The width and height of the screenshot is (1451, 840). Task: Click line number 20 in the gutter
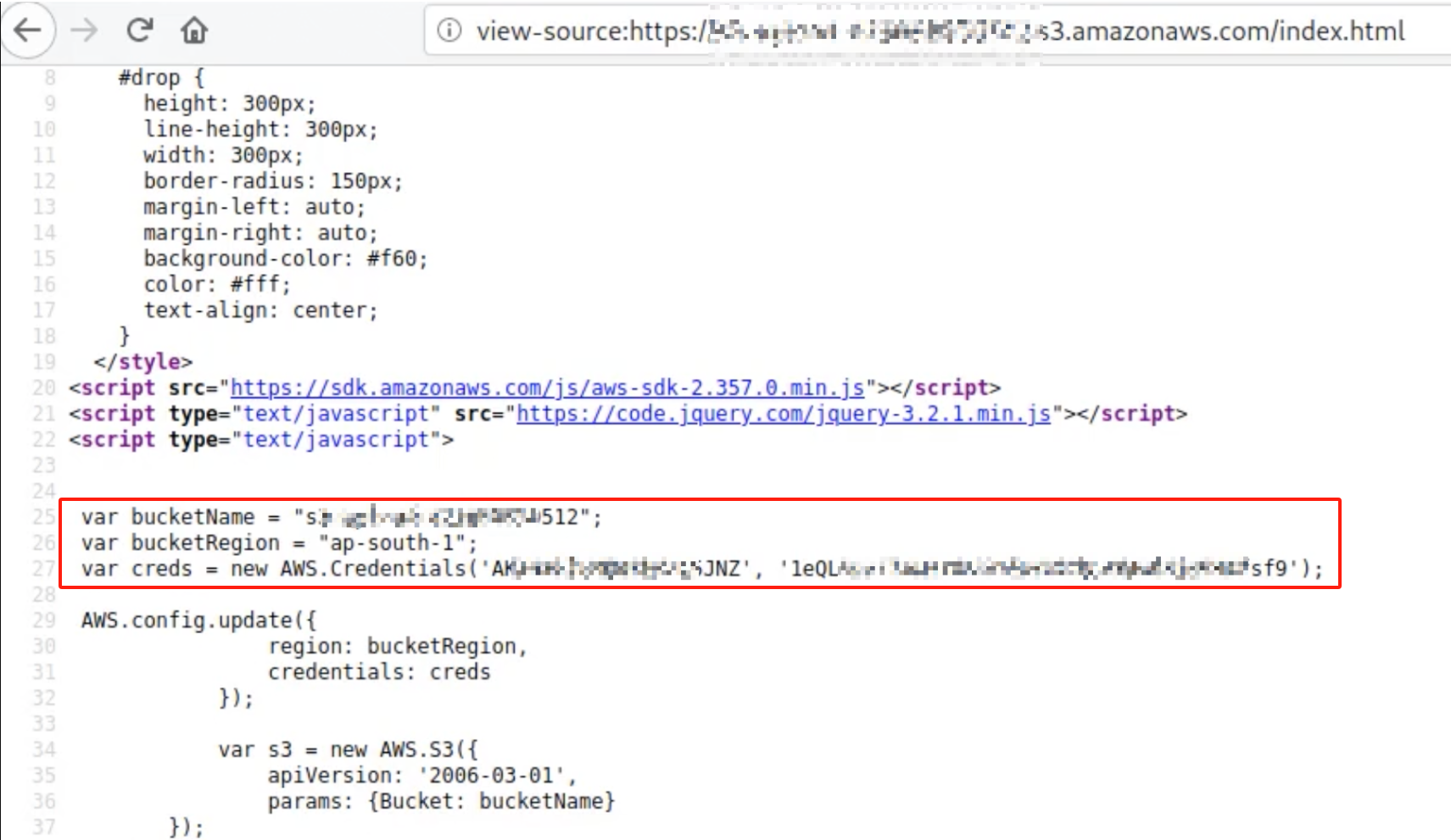click(44, 388)
